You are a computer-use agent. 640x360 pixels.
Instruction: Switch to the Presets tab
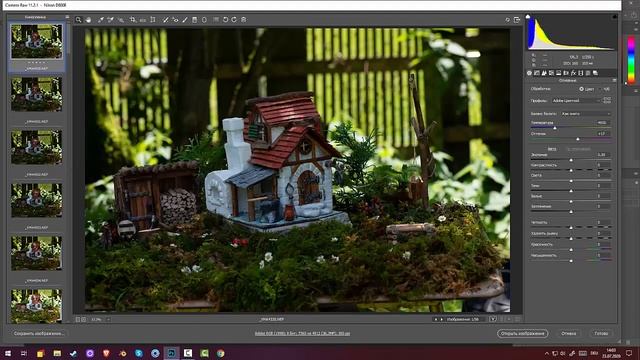coord(588,73)
